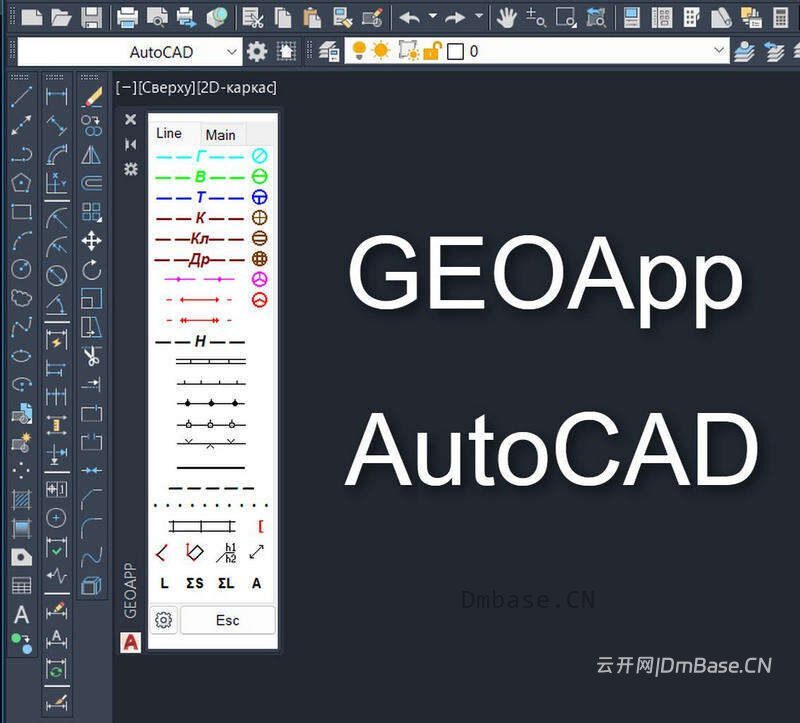Paste from clipboard icon
This screenshot has width=800, height=723.
click(312, 18)
